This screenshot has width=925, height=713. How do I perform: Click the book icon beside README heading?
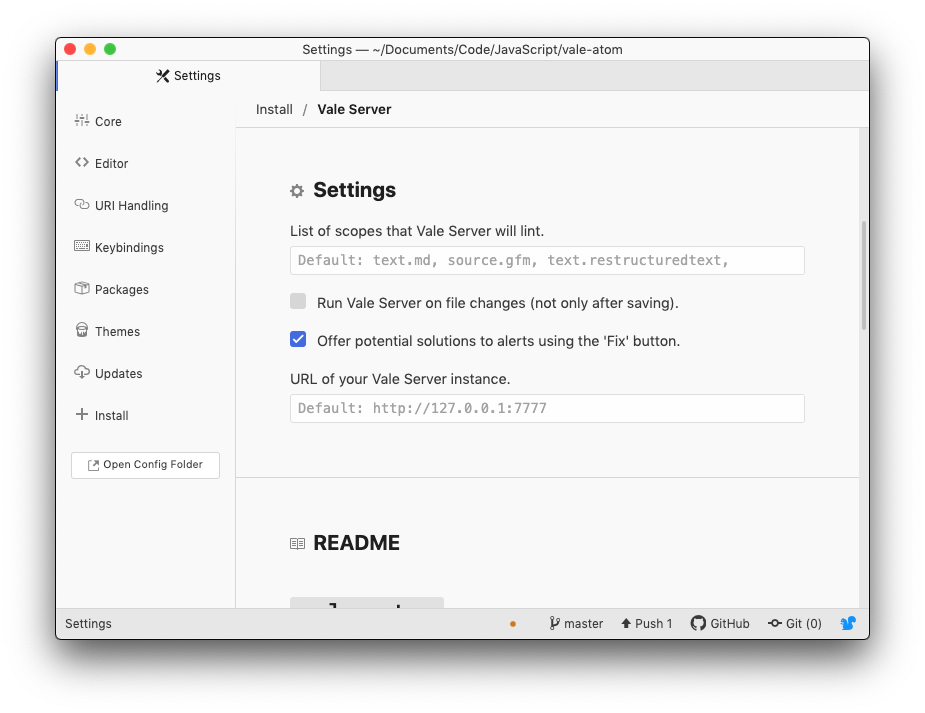point(297,543)
